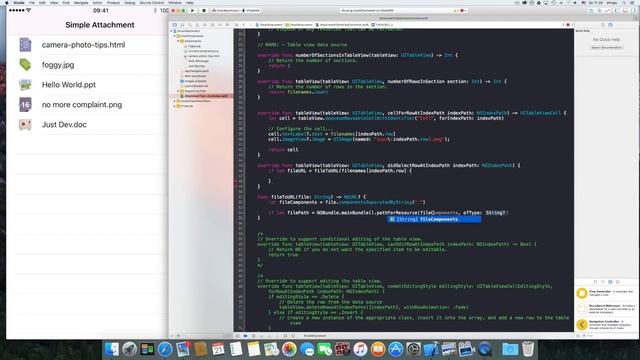This screenshot has height=360, width=640.
Task: Switch to the Standard editor mode
Action: point(591,11)
